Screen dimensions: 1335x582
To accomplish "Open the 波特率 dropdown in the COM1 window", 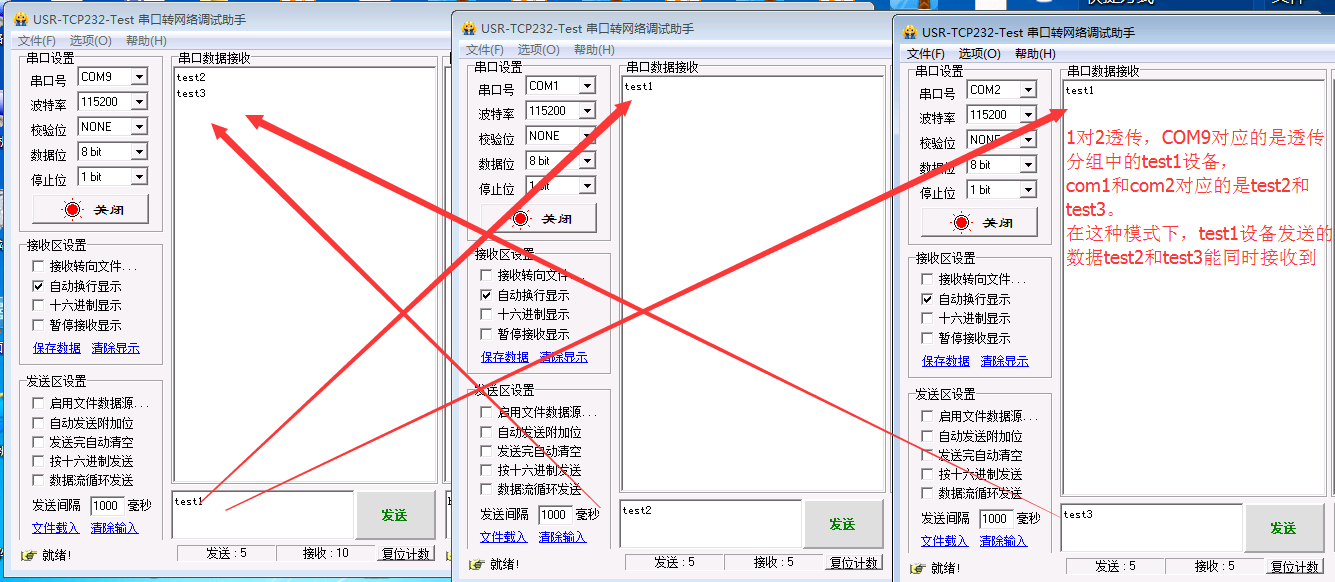I will point(587,111).
